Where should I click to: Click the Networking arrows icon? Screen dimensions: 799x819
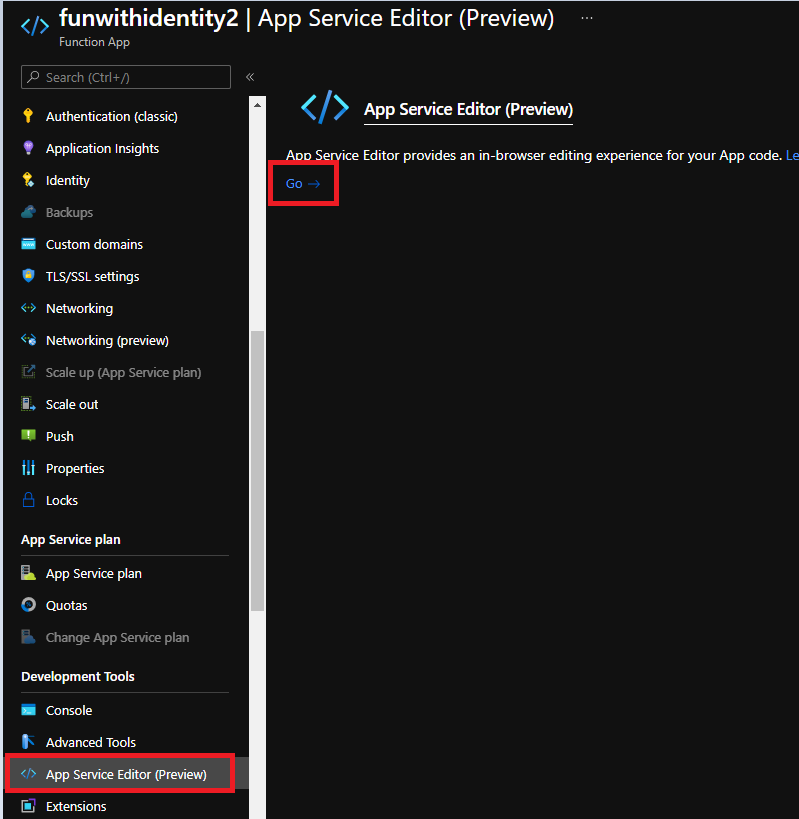[28, 308]
